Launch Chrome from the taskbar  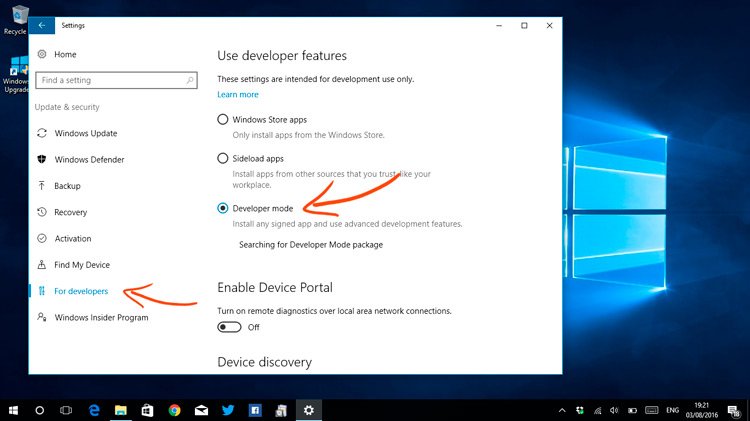(x=174, y=410)
